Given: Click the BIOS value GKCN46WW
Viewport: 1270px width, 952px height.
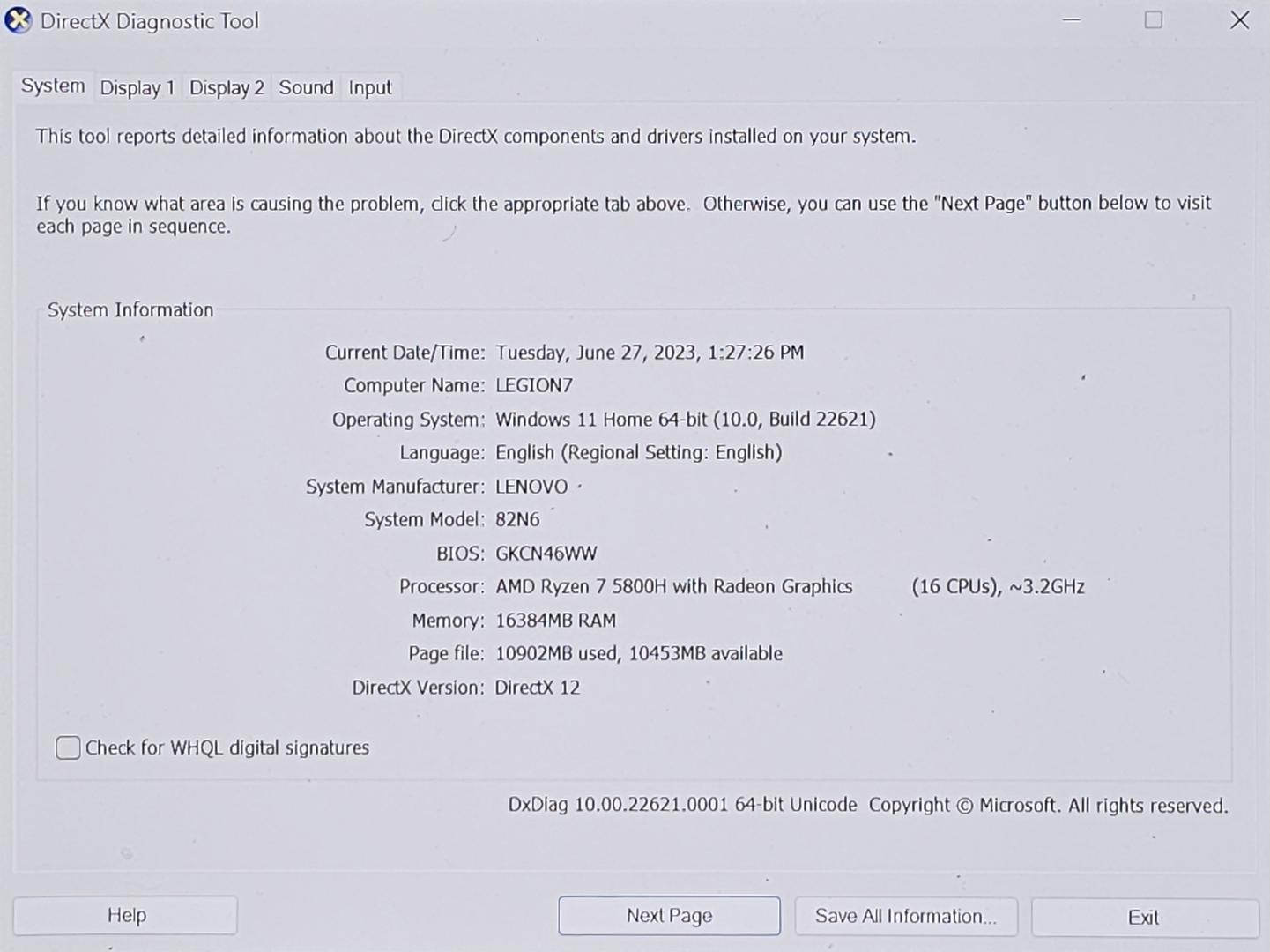Looking at the screenshot, I should coord(546,554).
